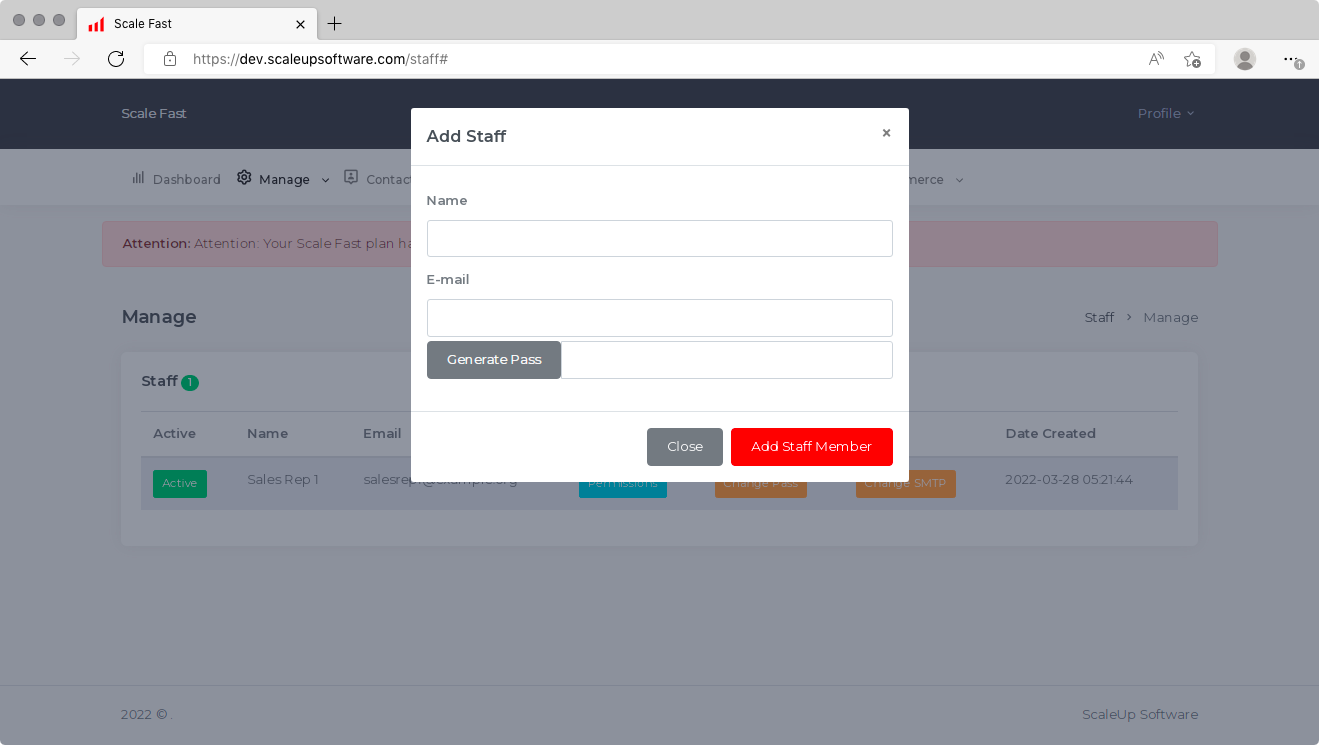Click the password field beside Generate Pass
This screenshot has height=745, width=1319.
click(x=726, y=360)
